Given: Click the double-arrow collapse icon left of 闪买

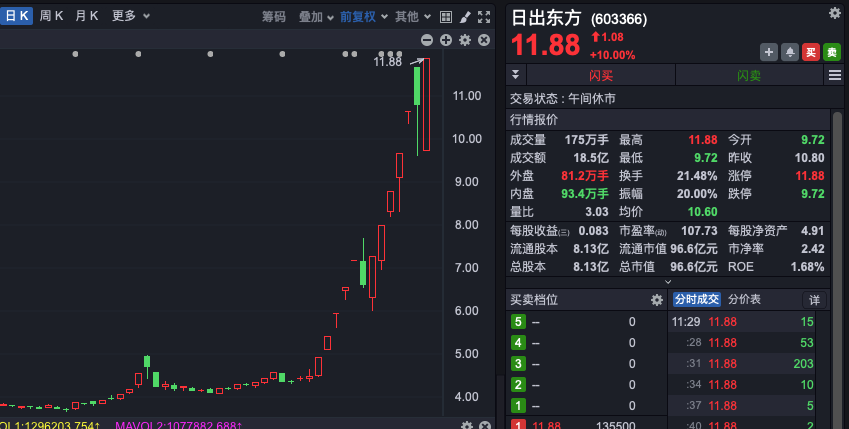Looking at the screenshot, I should point(515,75).
